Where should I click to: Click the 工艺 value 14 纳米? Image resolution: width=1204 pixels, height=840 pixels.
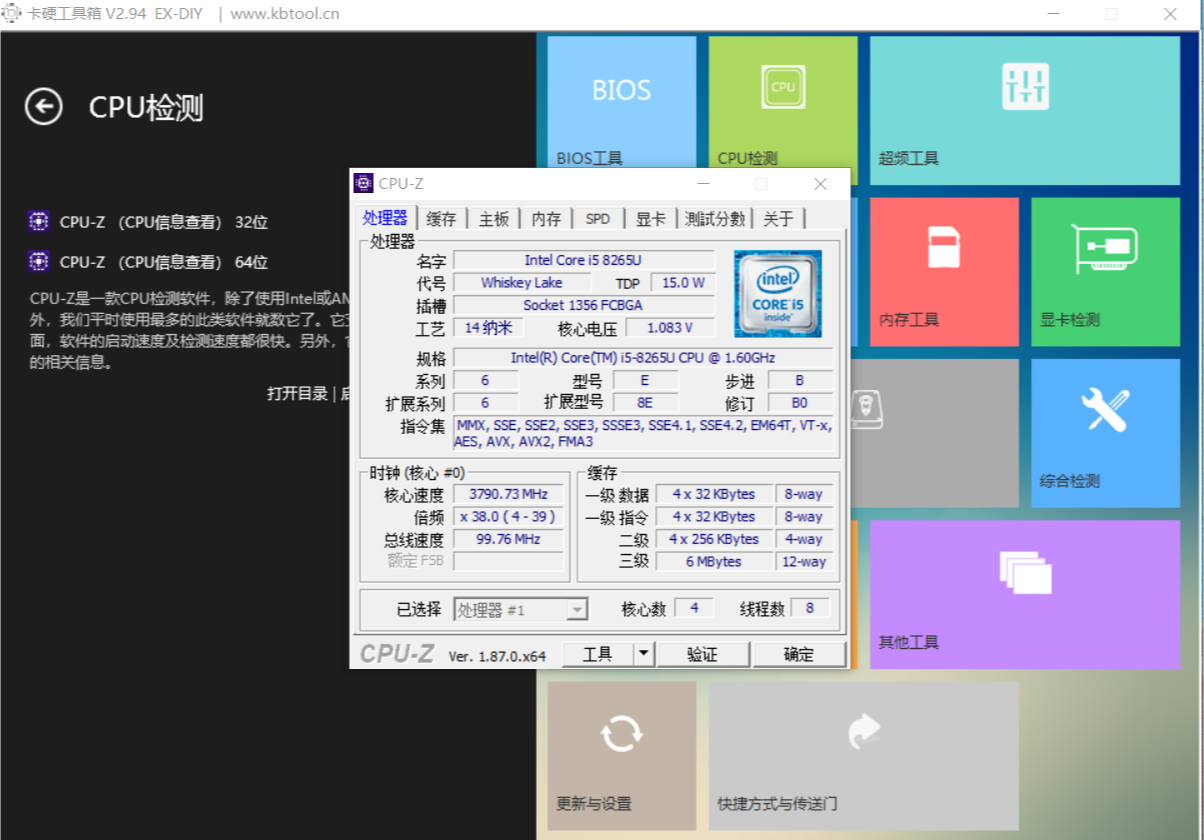[488, 328]
